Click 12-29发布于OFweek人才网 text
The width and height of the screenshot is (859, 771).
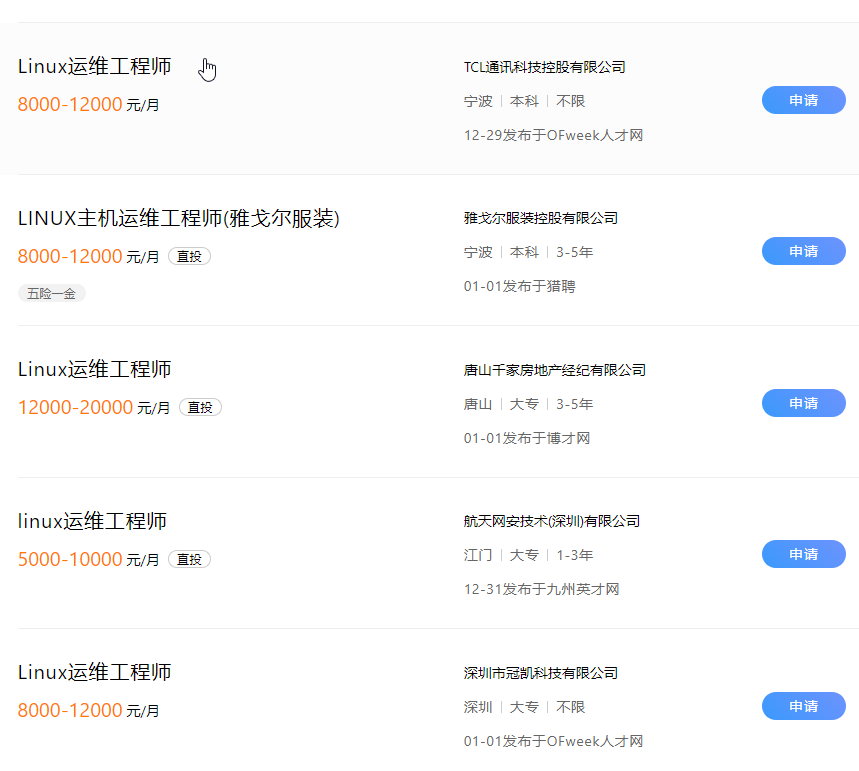[553, 135]
